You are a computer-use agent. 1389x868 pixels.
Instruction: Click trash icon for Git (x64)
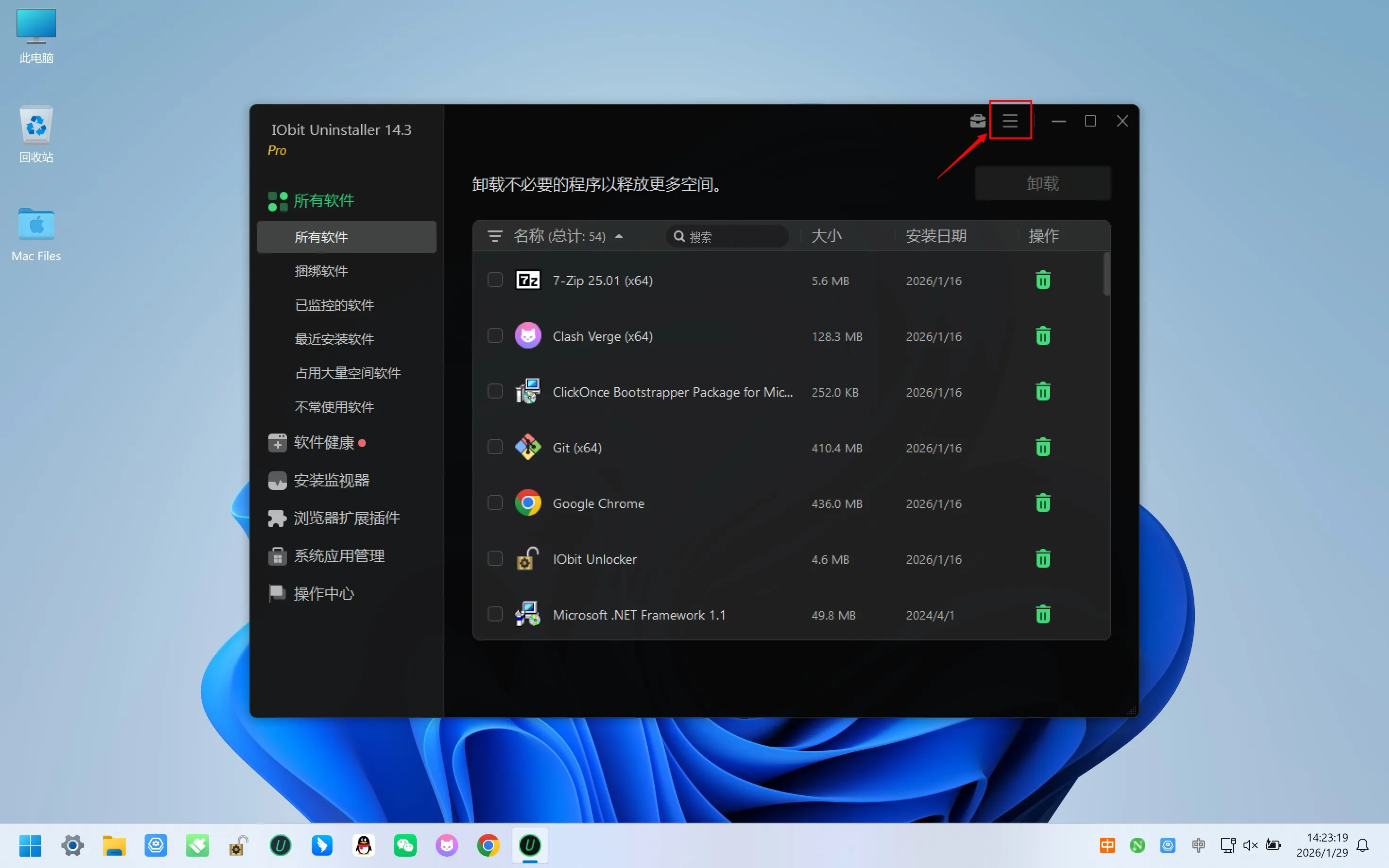[x=1042, y=448]
